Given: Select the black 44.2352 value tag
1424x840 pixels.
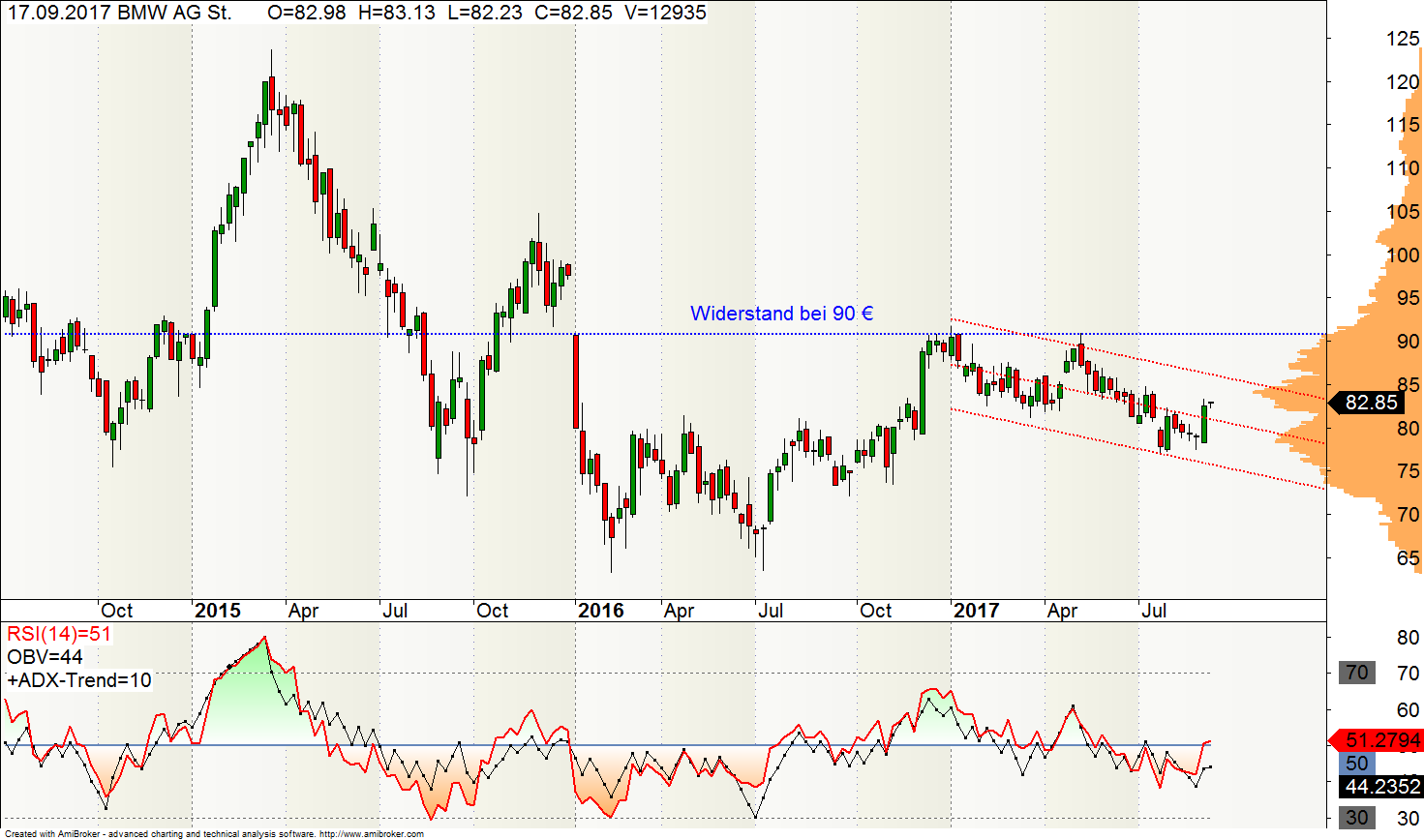Looking at the screenshot, I should point(1382,787).
